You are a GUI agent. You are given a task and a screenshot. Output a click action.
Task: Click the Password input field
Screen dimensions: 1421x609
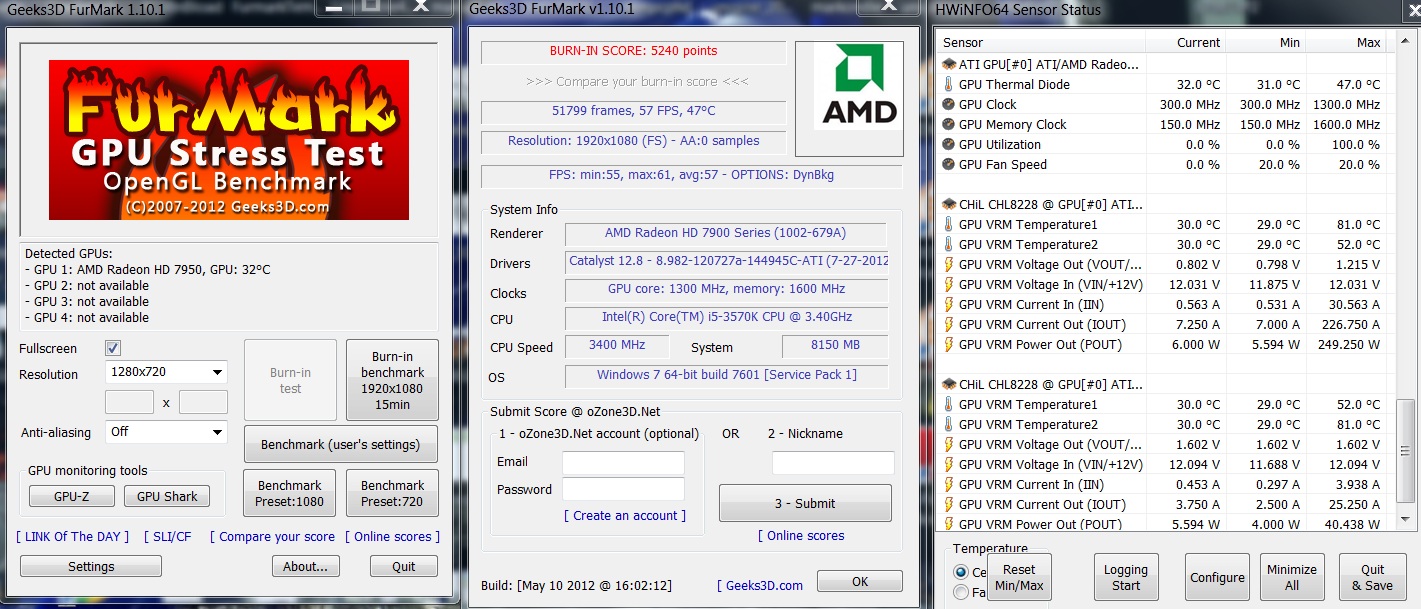pyautogui.click(x=623, y=489)
